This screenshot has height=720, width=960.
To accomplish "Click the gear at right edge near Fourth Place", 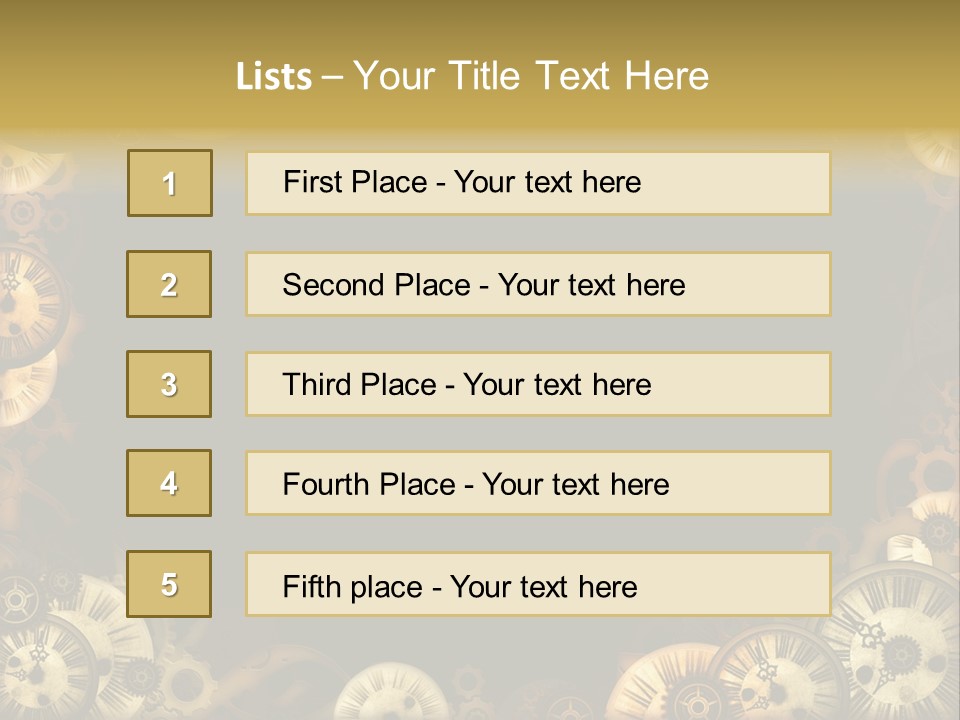I will tap(935, 470).
